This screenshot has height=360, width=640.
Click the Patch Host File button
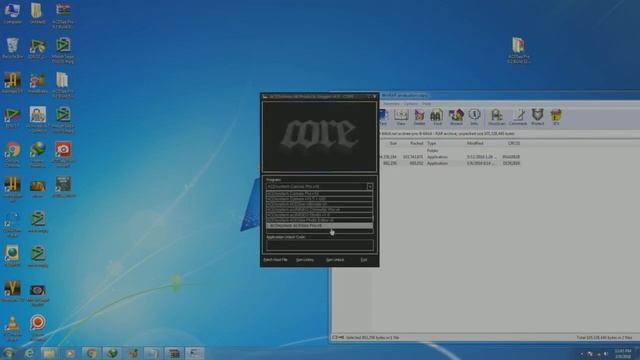tap(276, 260)
